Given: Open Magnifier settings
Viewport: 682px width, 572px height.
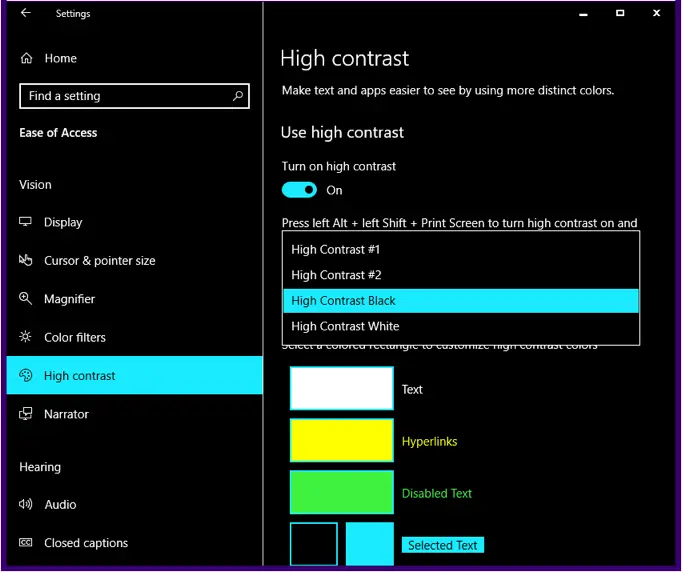Looking at the screenshot, I should pos(134,299).
